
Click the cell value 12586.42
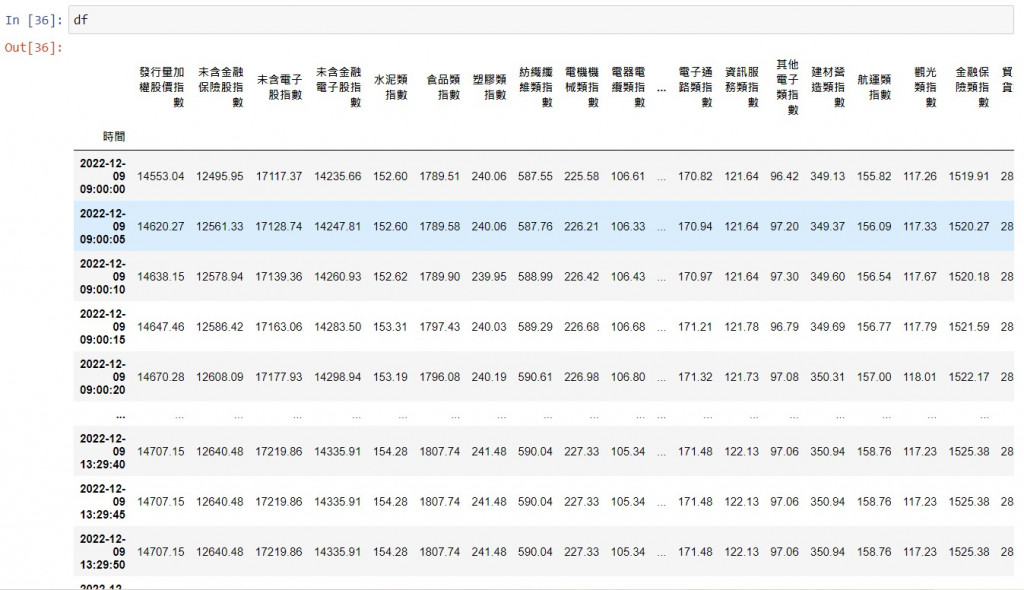[x=219, y=327]
